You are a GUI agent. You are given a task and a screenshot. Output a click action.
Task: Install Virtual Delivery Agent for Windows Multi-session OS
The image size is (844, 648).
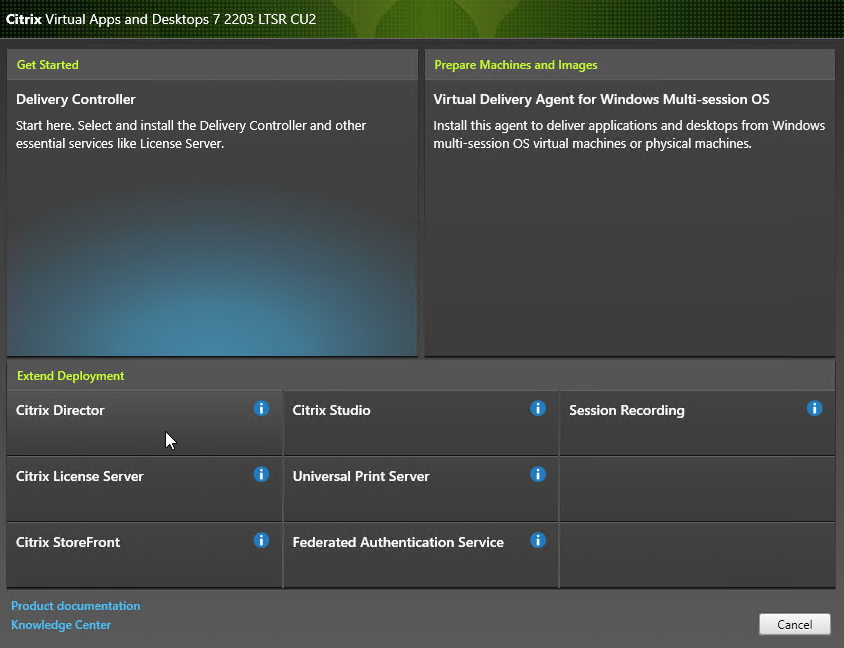[x=630, y=218]
